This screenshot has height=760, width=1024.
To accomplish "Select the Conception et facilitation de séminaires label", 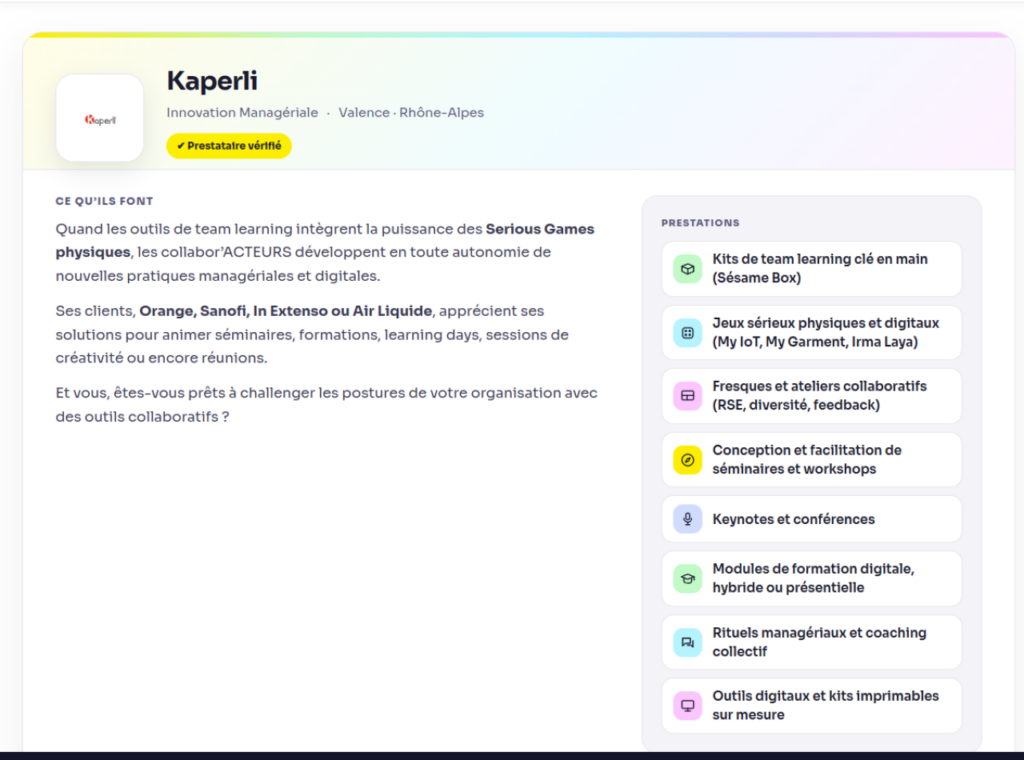I will [x=807, y=460].
